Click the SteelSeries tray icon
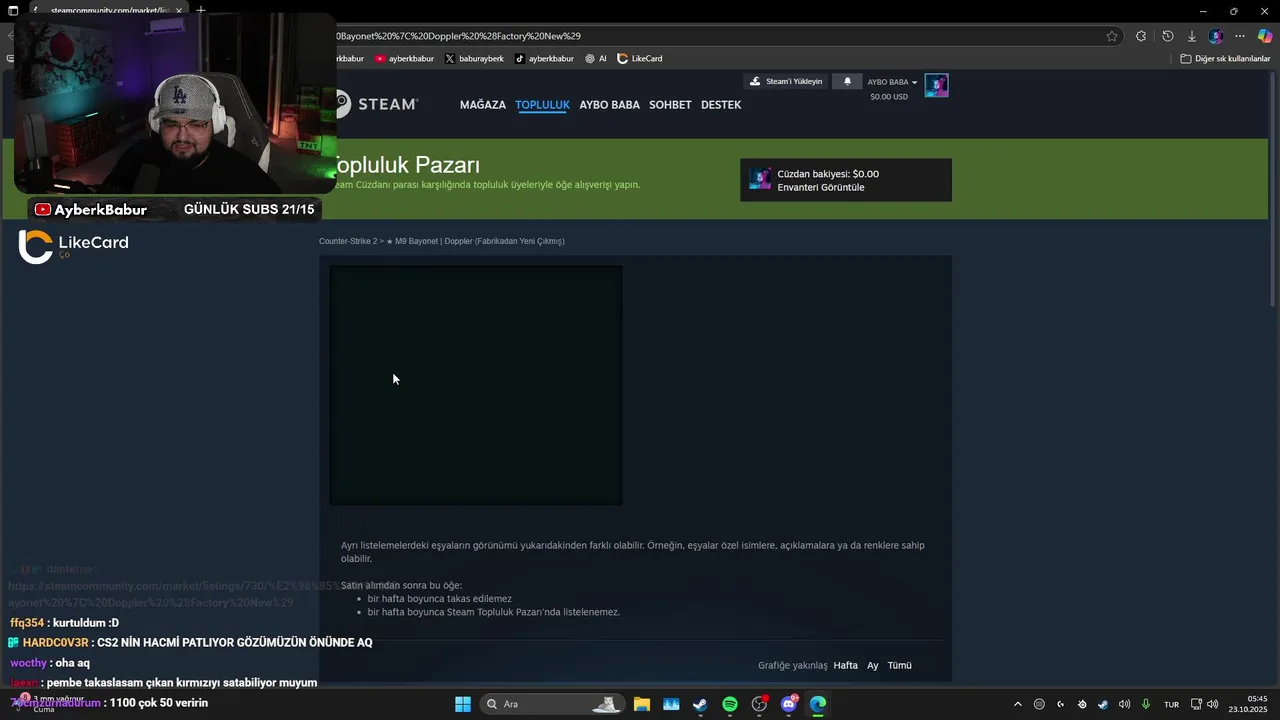 1082,704
